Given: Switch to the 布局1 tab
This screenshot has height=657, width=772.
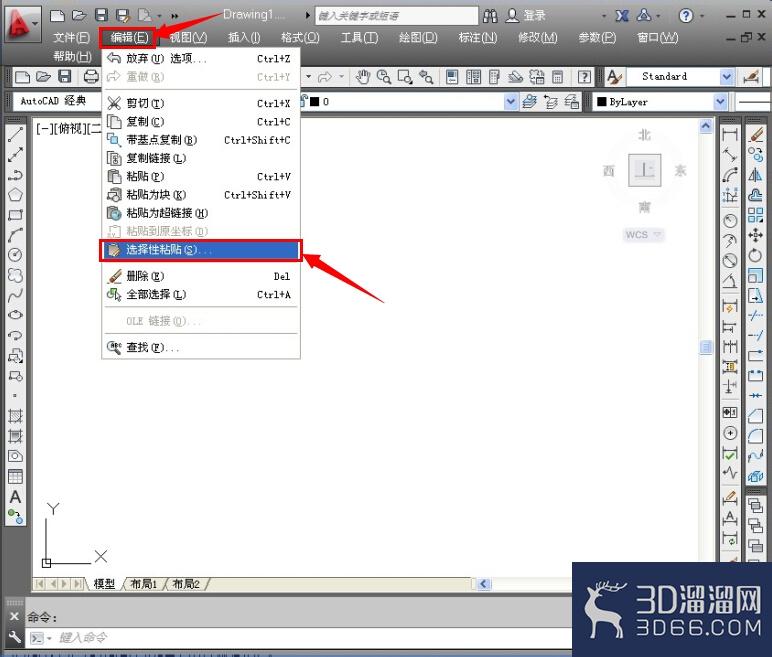Looking at the screenshot, I should click(143, 584).
